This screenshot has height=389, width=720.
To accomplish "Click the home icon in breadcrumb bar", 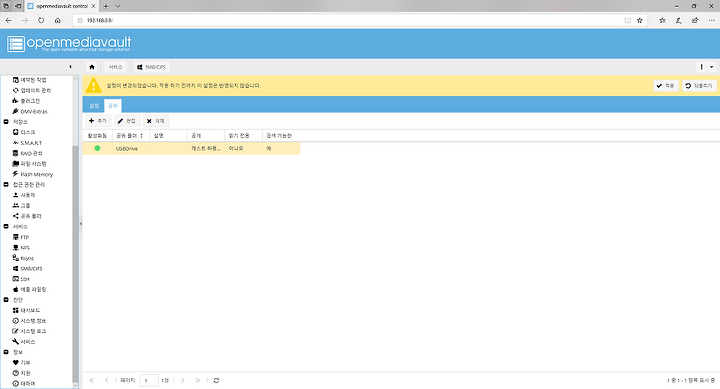I will tap(92, 67).
